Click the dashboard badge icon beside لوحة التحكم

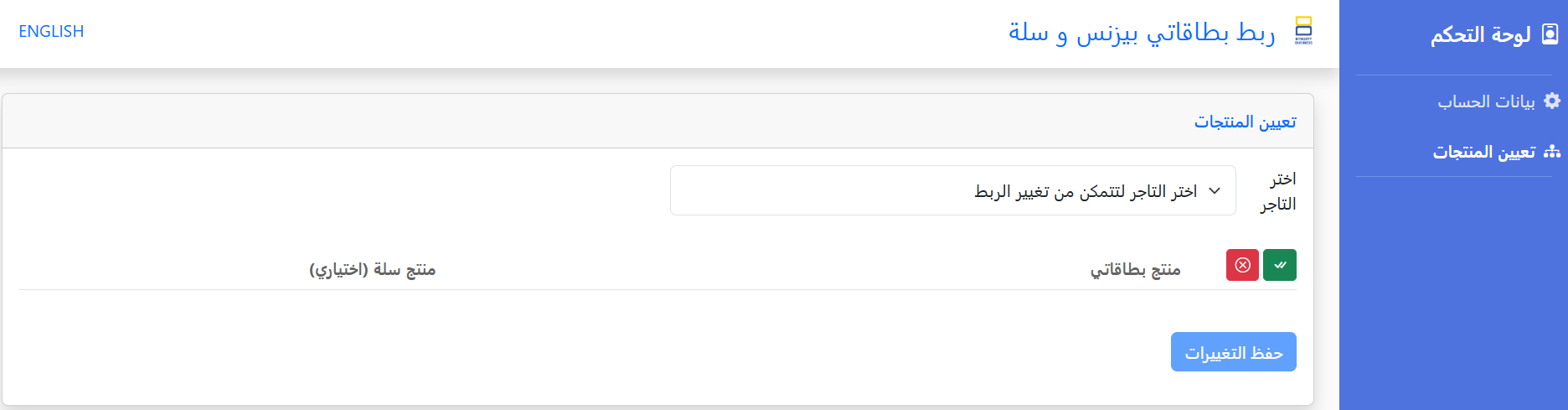point(1550,34)
